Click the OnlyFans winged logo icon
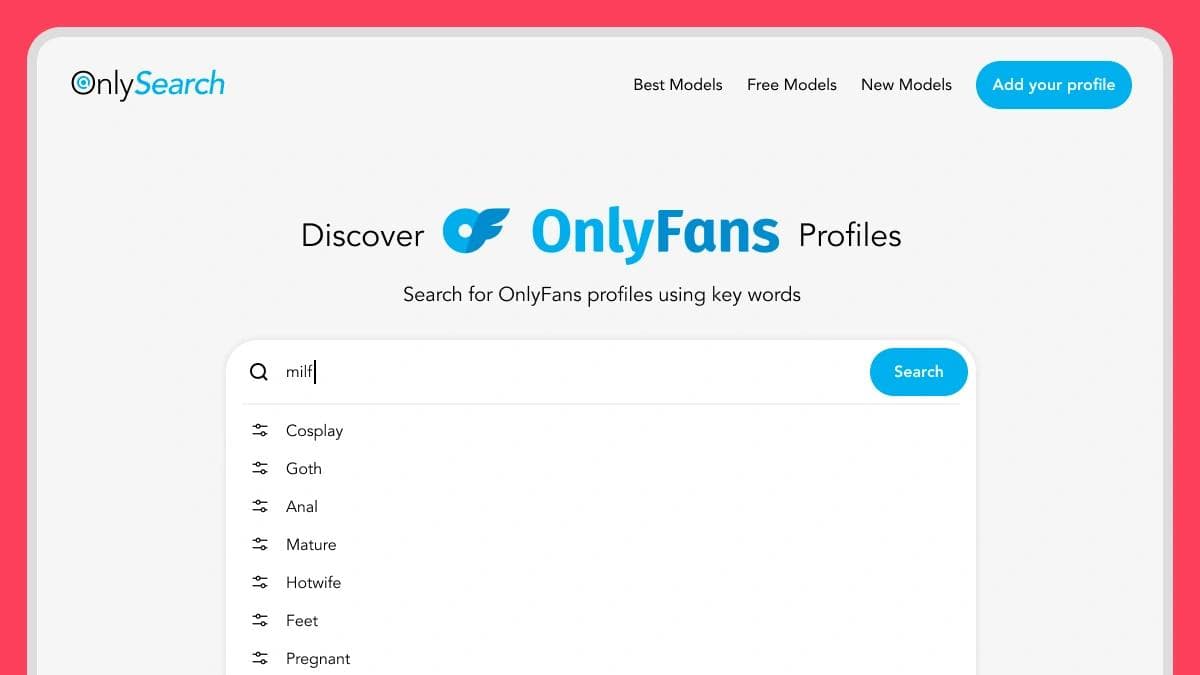Image resolution: width=1200 pixels, height=675 pixels. click(x=479, y=231)
